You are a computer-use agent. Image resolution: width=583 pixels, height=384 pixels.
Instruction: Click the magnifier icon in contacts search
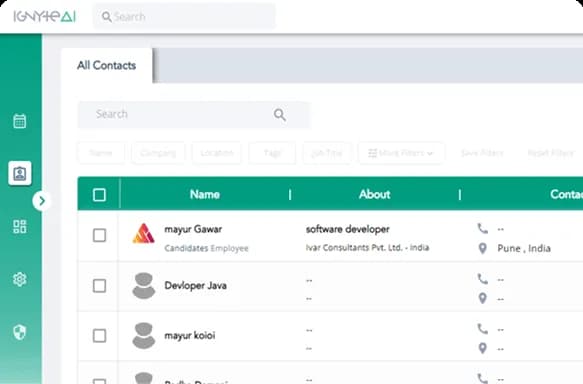coord(280,114)
